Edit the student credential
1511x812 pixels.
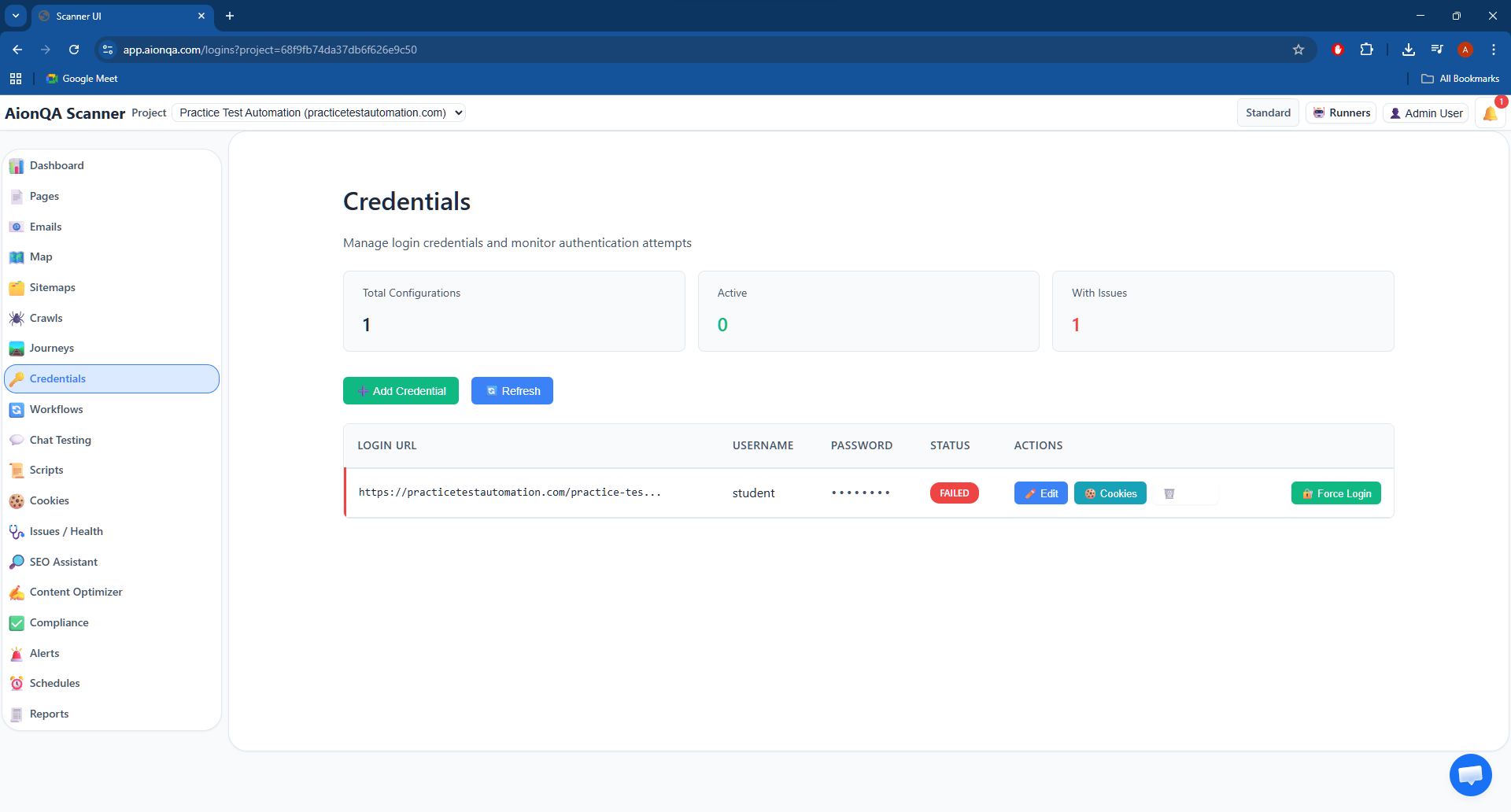click(1040, 493)
